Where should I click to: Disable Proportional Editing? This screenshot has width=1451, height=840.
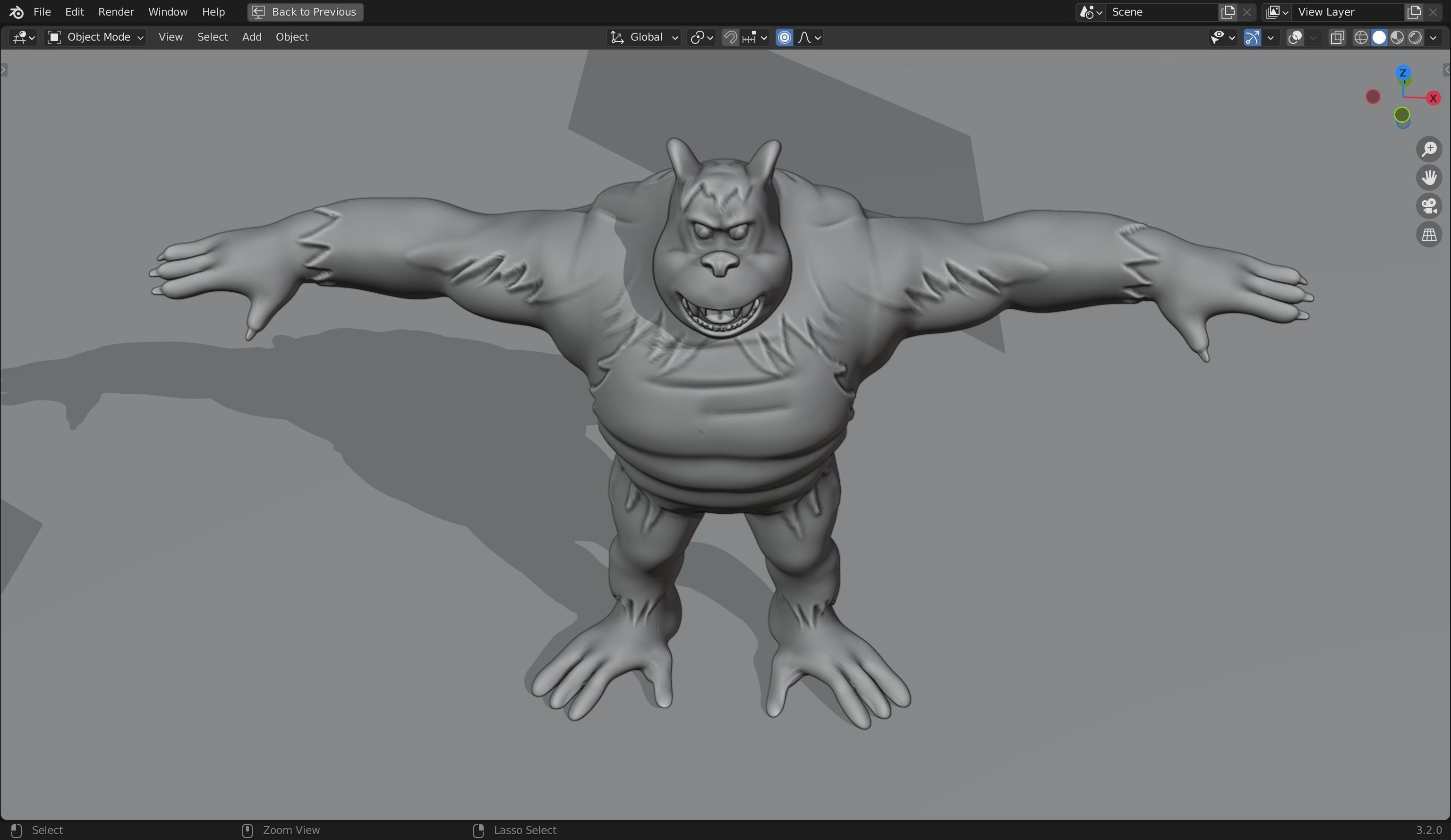[784, 37]
